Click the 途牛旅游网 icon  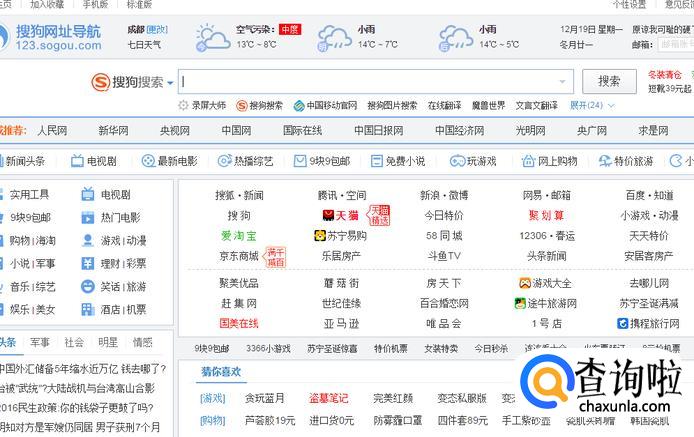[x=520, y=303]
